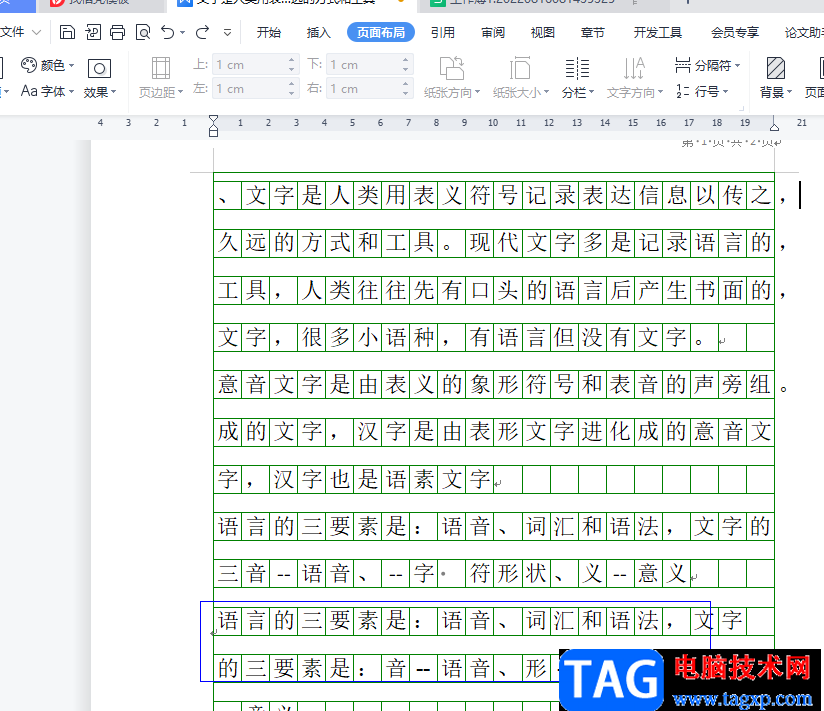Click the right margin 右 input field
Viewport: 824px width, 711px height.
pos(364,89)
